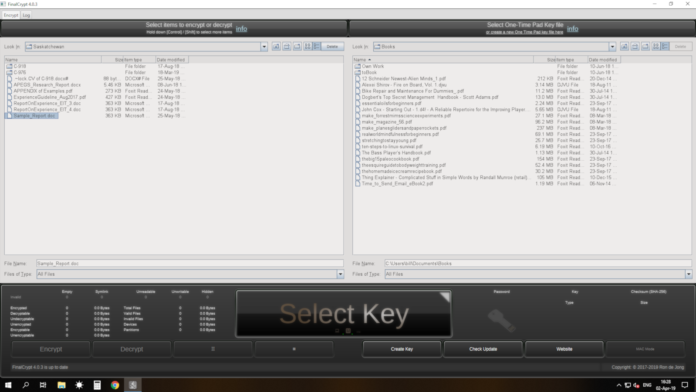The image size is (696, 392).
Task: Click New Folder icon in left file browser
Action: tap(297, 47)
